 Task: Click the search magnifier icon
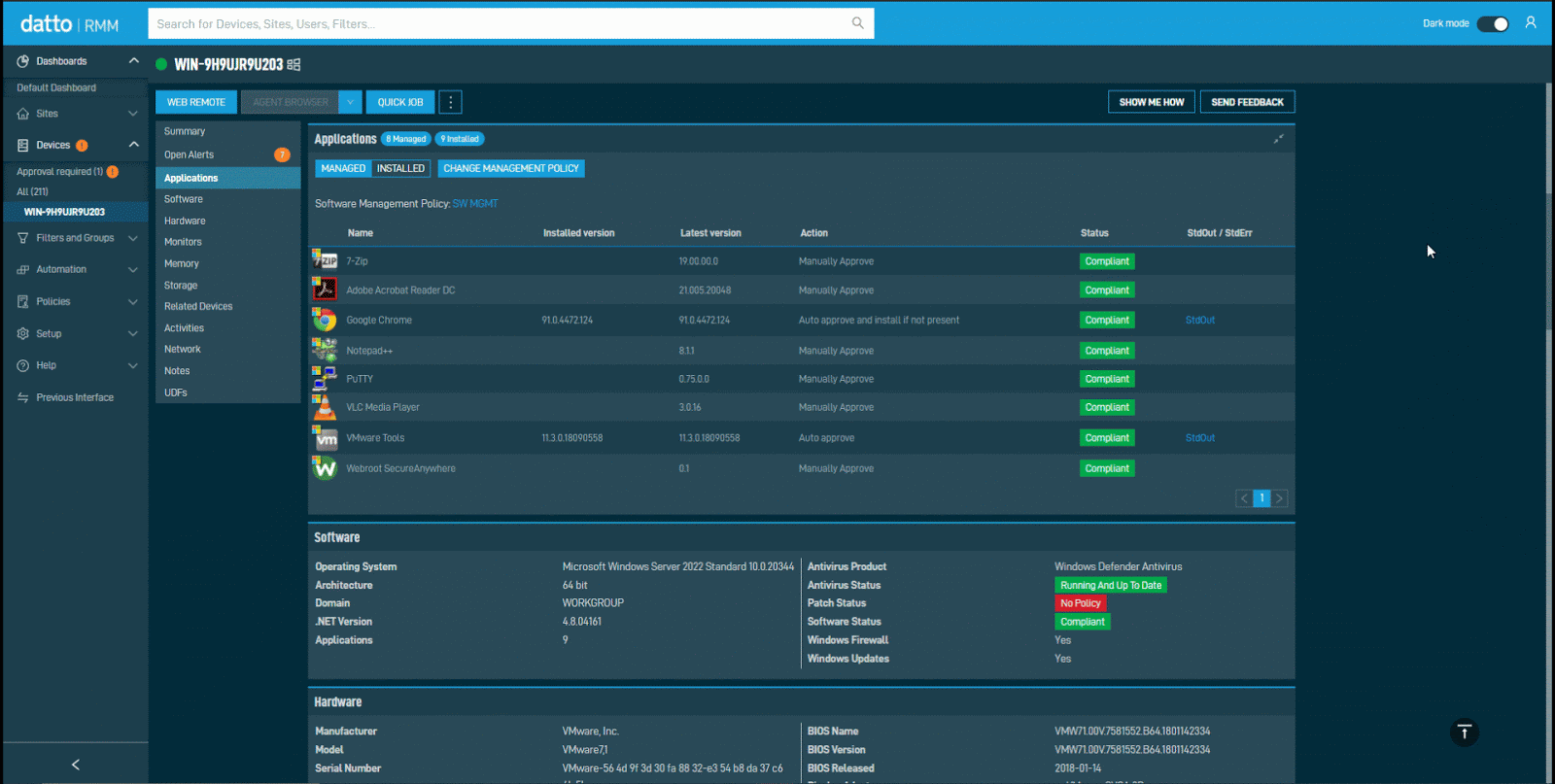pos(857,23)
